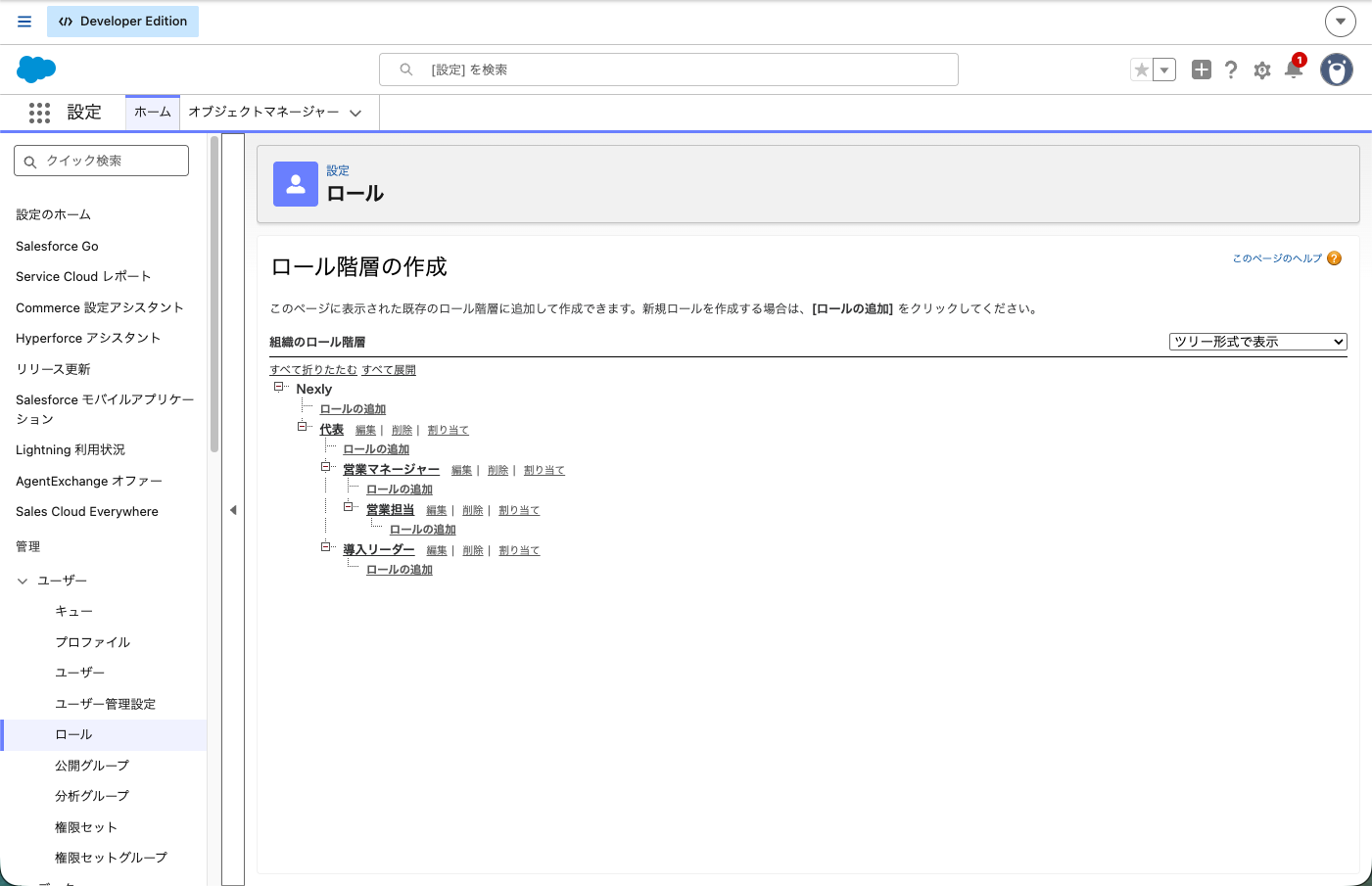
Task: Collapse the sidebar with the left arrow handle
Action: click(x=233, y=510)
